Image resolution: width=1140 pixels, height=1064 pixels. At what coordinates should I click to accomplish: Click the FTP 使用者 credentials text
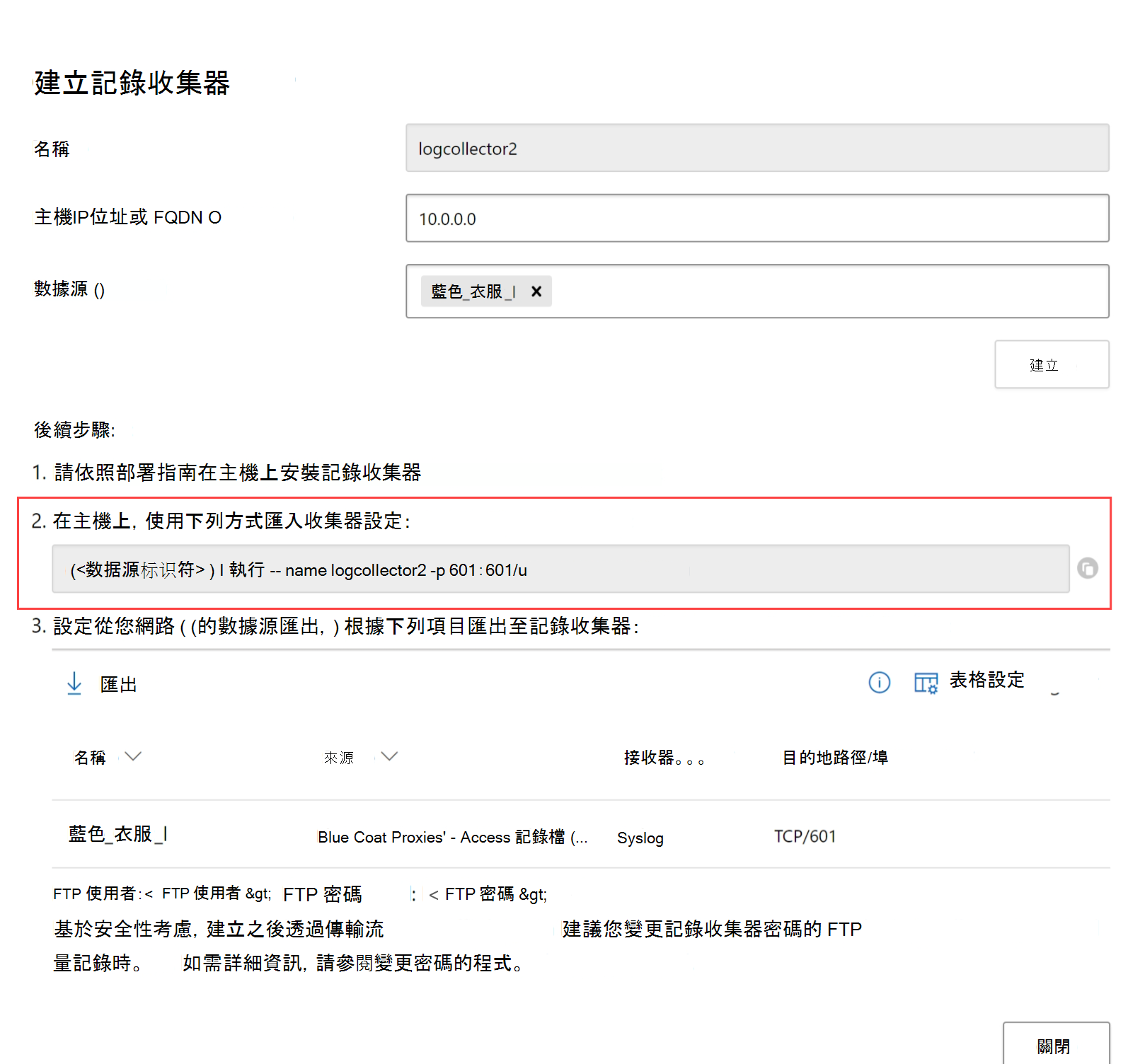(162, 894)
